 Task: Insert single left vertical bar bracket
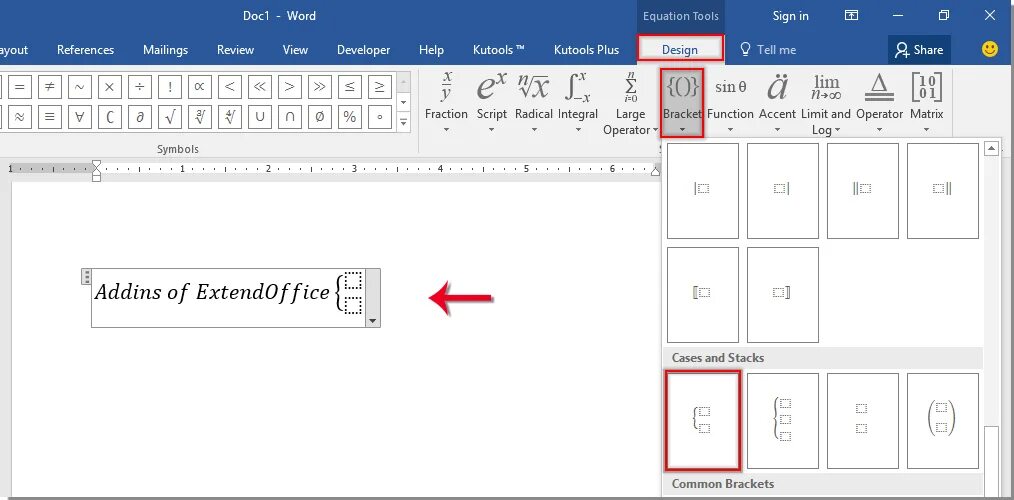coord(702,191)
